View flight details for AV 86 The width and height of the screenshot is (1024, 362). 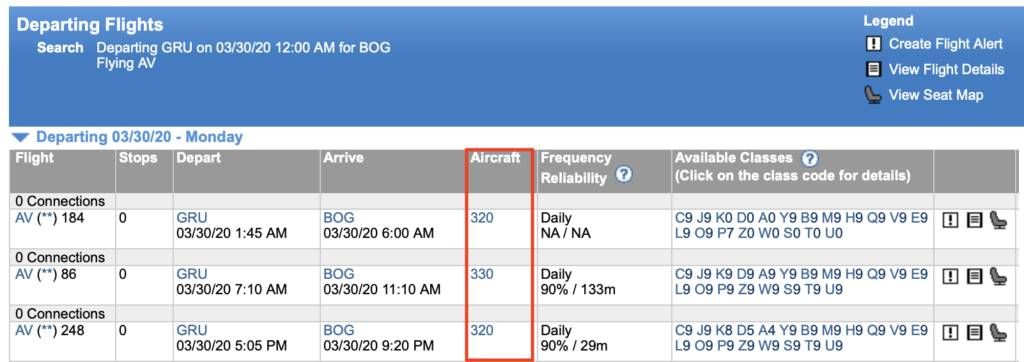click(x=974, y=276)
